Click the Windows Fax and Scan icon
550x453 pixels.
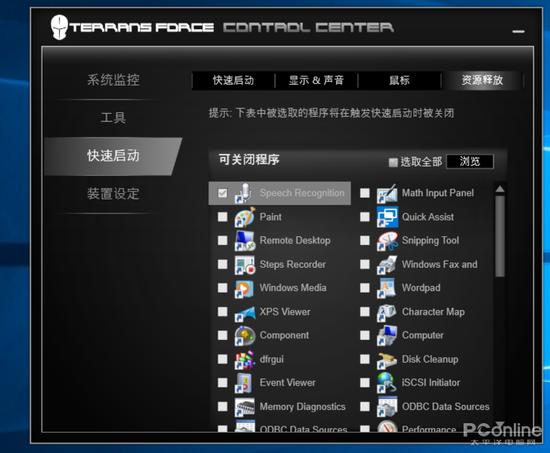coord(387,265)
